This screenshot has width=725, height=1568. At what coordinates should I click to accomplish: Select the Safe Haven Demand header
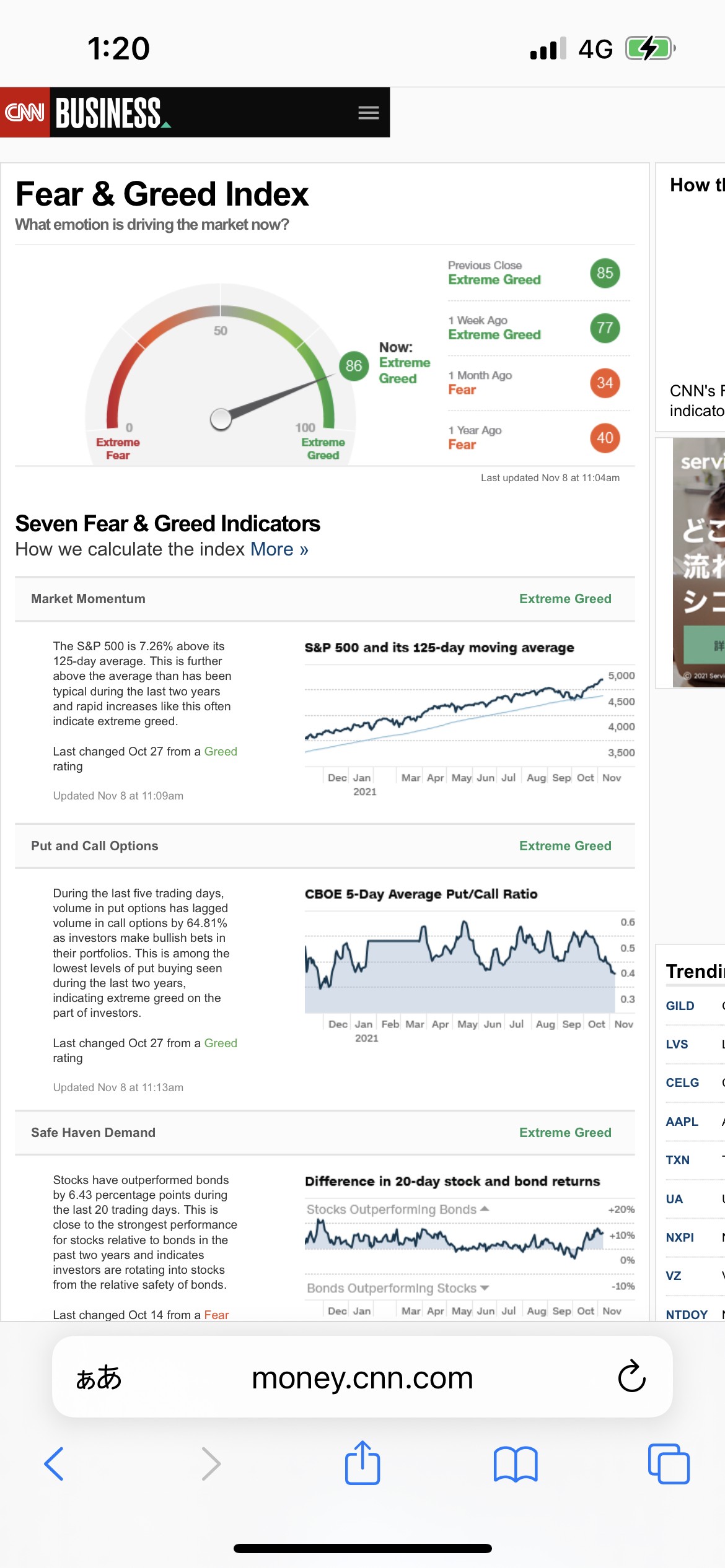pos(94,1133)
